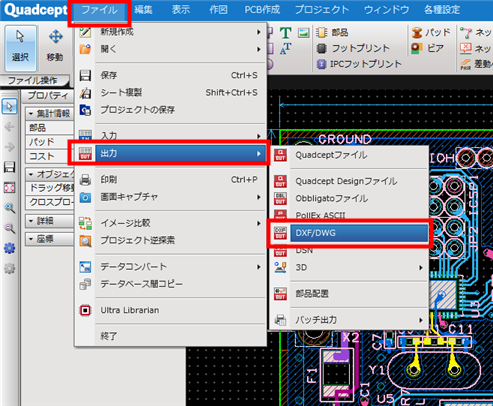
Task: Expand the 新規作成 submenu
Action: click(171, 32)
